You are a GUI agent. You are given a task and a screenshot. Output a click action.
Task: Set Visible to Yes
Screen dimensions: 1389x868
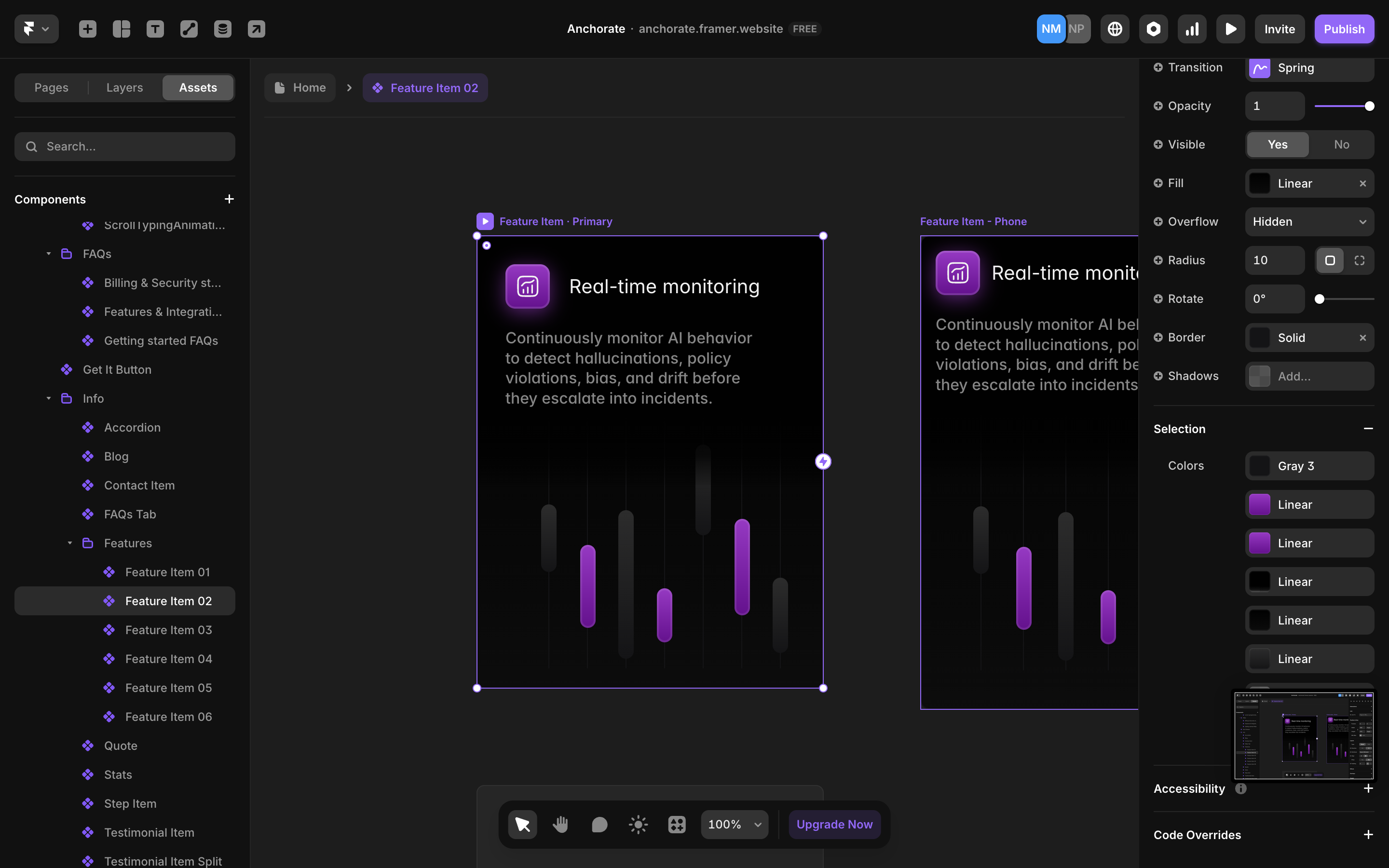coord(1277,145)
